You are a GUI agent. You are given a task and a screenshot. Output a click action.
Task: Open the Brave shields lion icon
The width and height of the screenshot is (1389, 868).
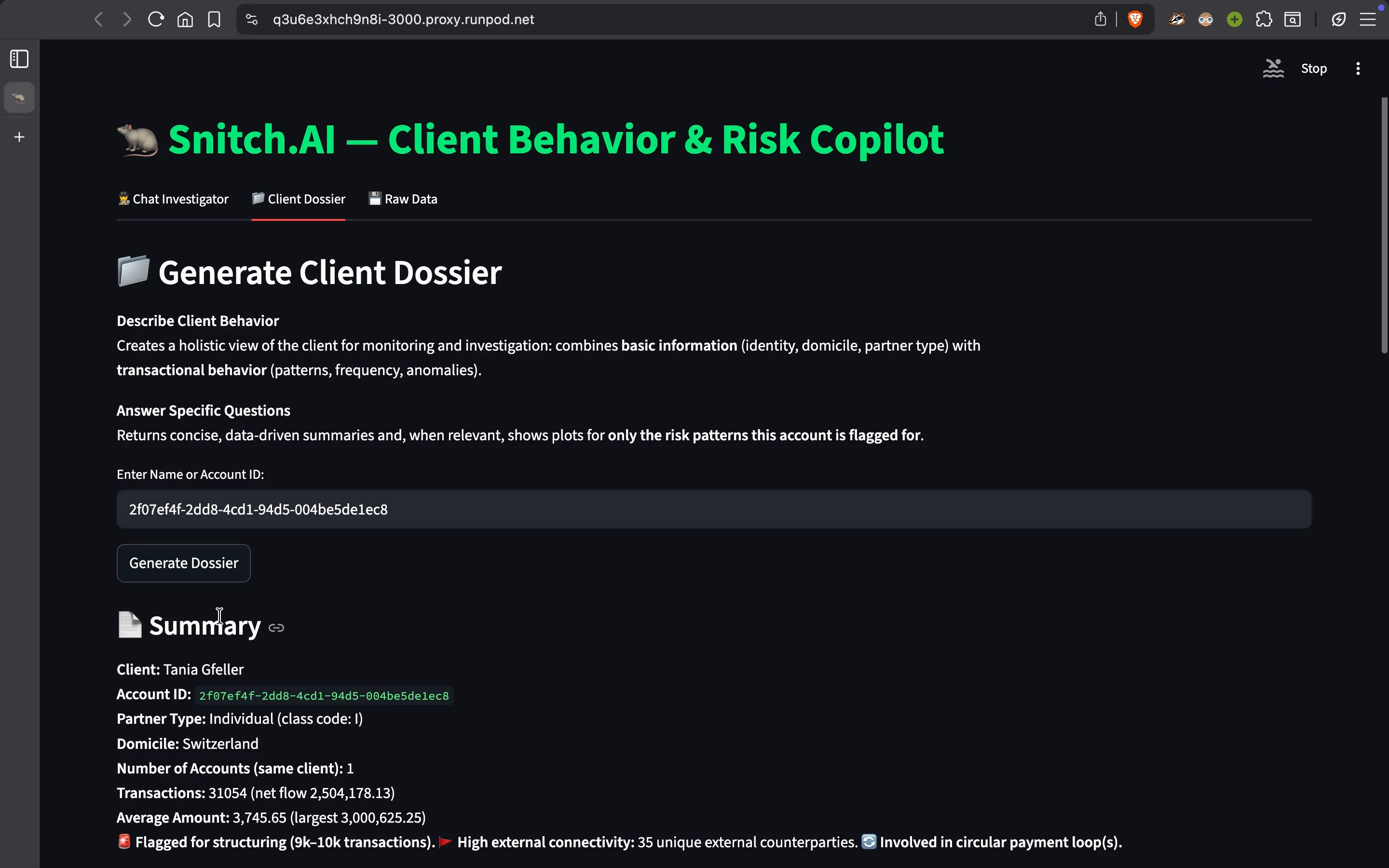pos(1135,19)
